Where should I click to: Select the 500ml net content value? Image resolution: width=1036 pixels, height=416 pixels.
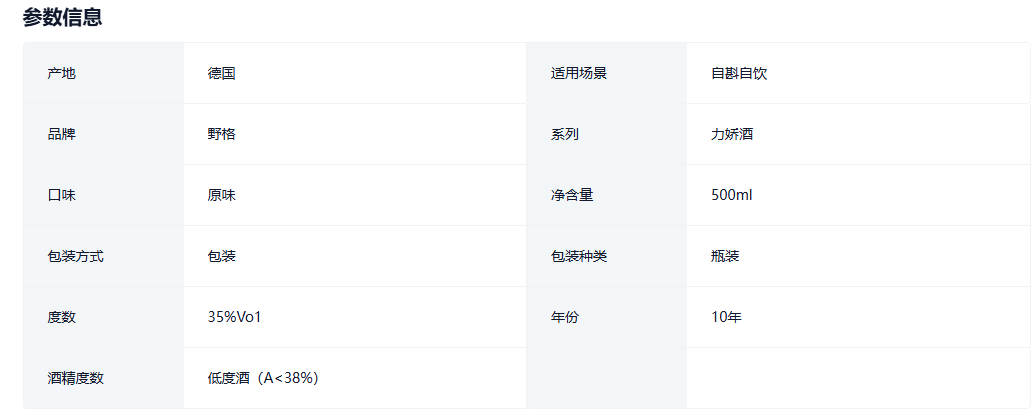[x=731, y=195]
